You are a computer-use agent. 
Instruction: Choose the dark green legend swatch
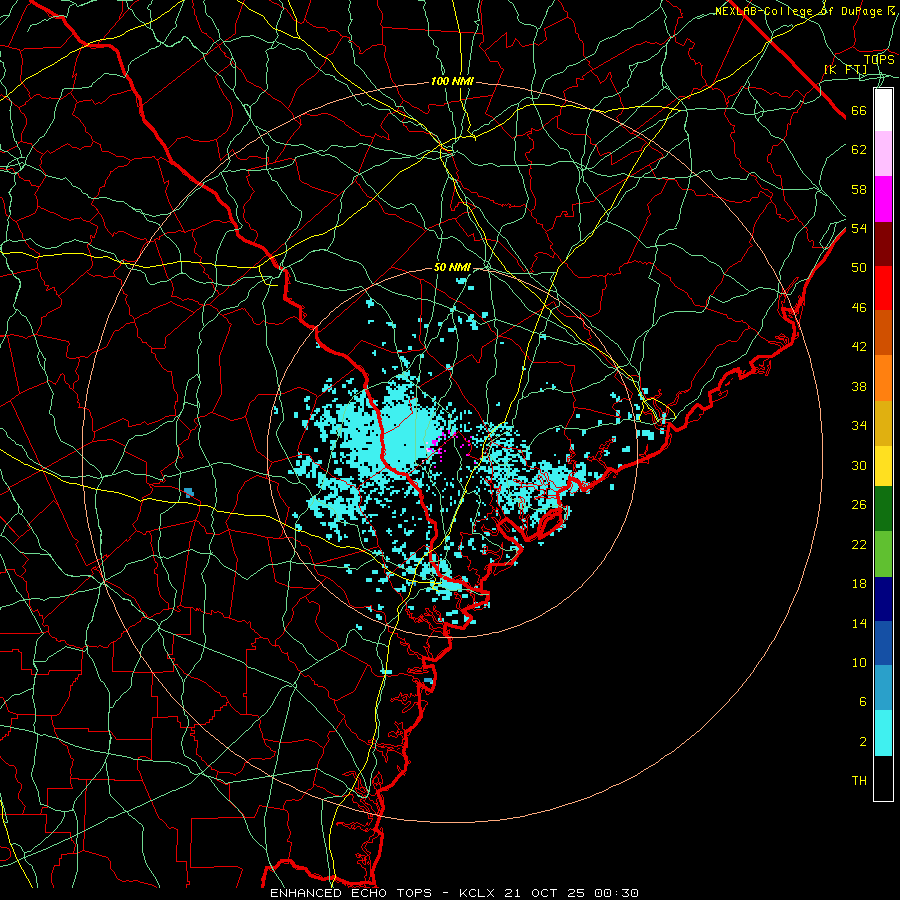(883, 509)
